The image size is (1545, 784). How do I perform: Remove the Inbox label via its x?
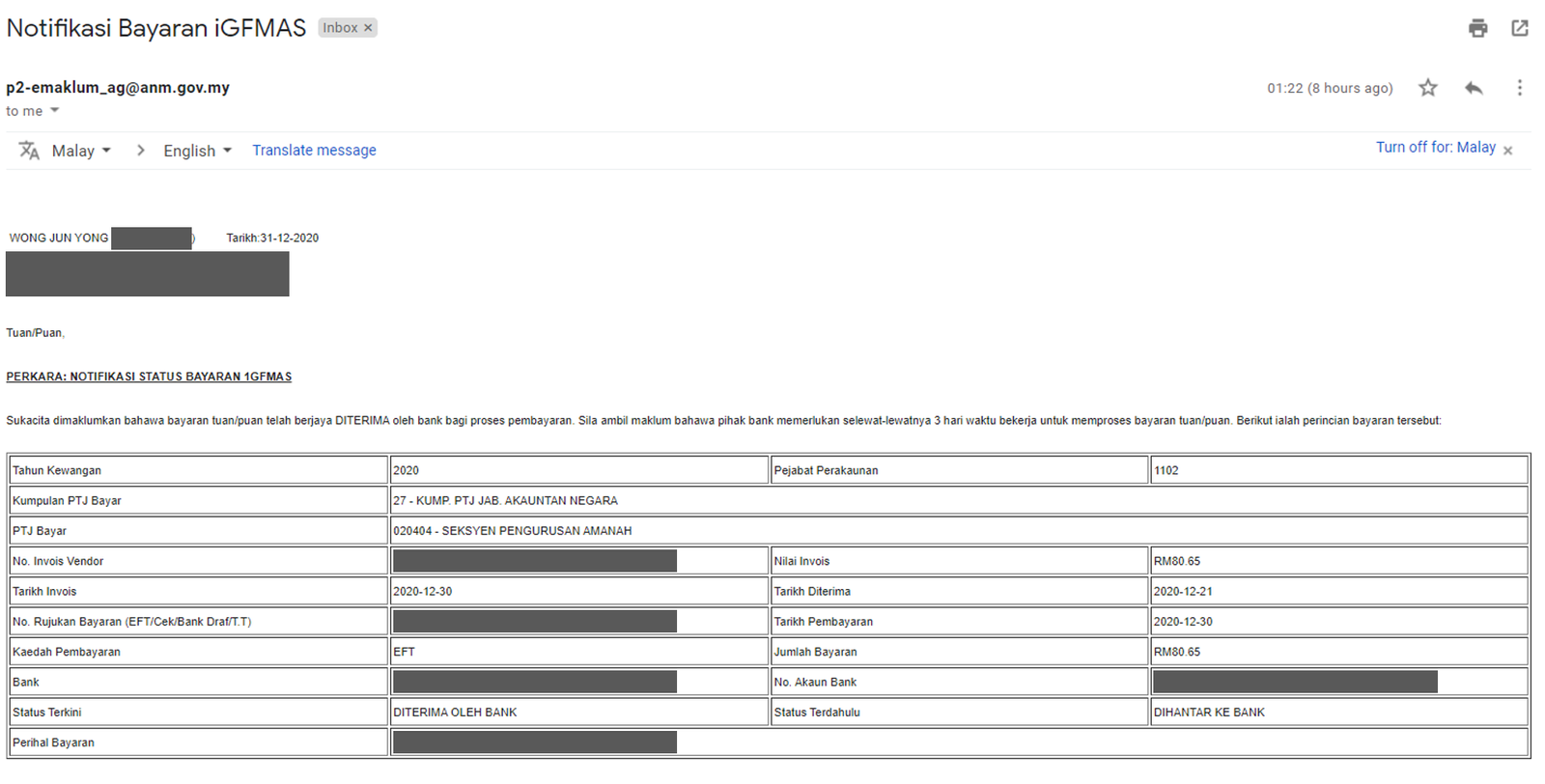(368, 28)
